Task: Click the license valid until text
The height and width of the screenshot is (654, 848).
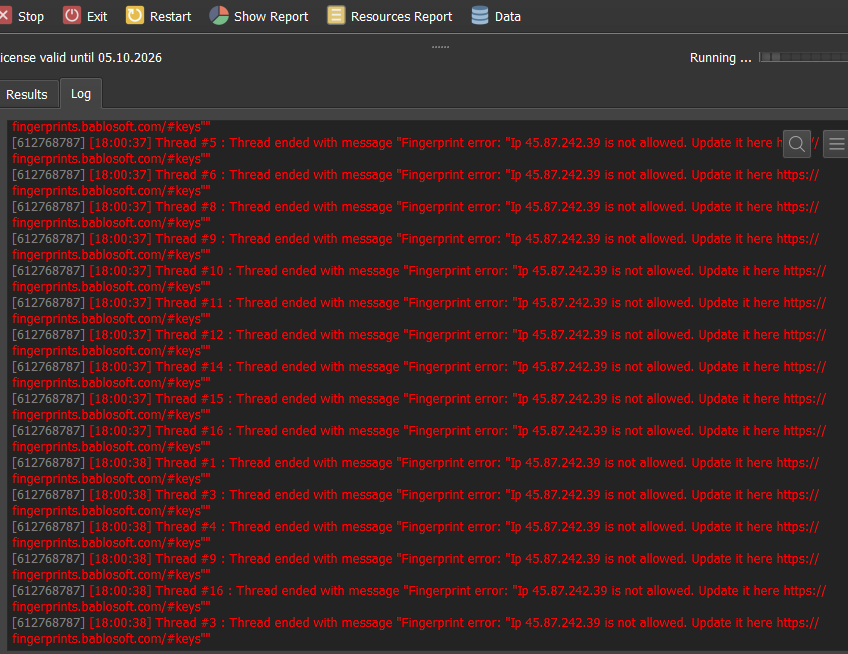Action: [80, 58]
